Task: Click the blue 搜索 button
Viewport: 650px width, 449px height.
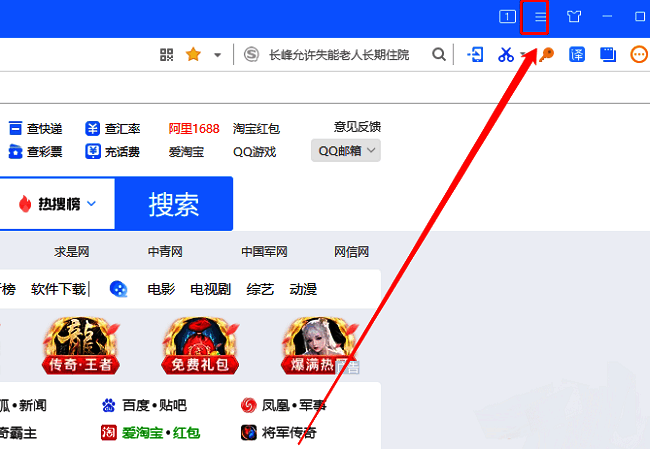Action: [x=174, y=204]
